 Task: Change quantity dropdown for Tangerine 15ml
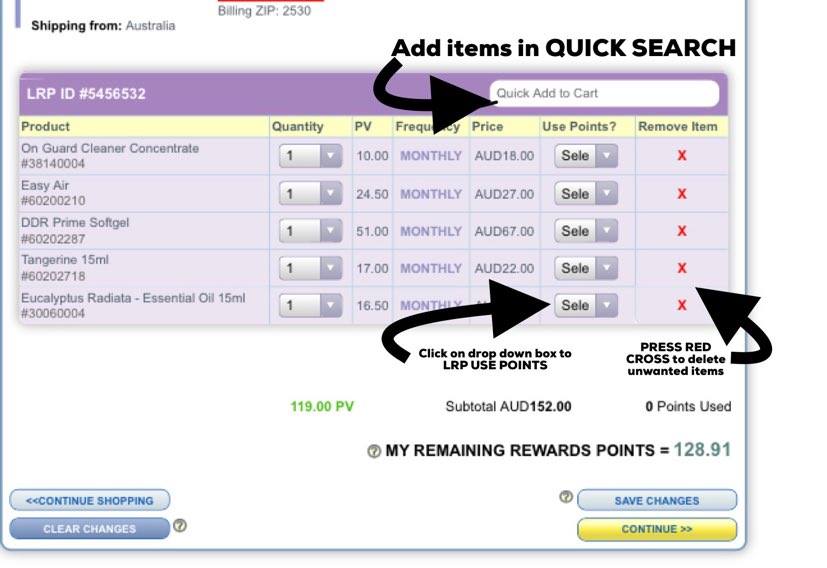[310, 268]
